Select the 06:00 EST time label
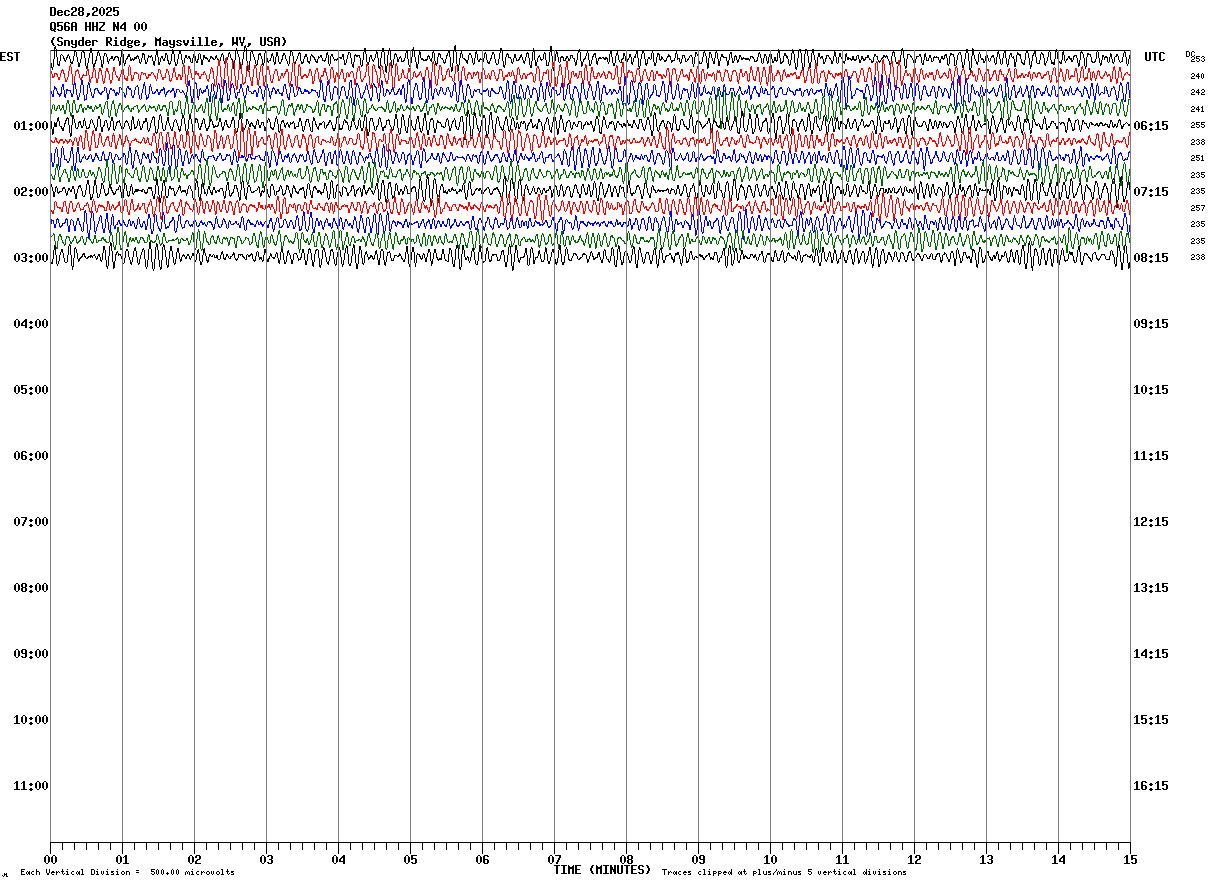Viewport: 1210px width, 886px height. [x=31, y=456]
